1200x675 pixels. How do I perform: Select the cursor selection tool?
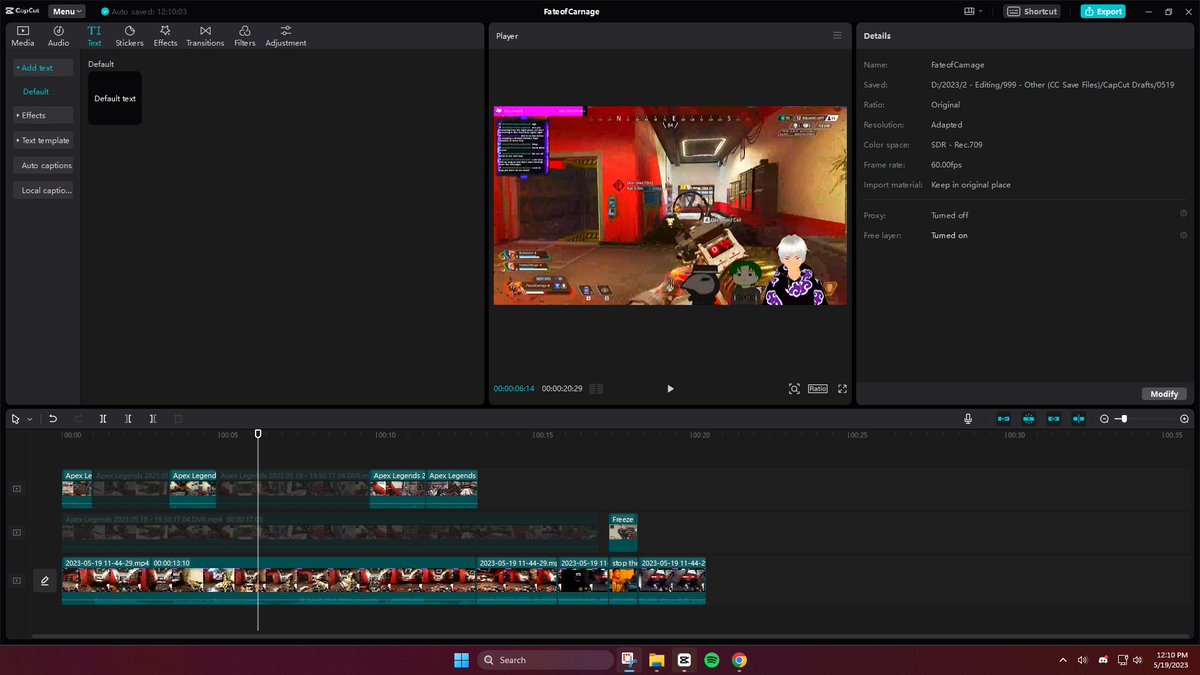tap(15, 419)
